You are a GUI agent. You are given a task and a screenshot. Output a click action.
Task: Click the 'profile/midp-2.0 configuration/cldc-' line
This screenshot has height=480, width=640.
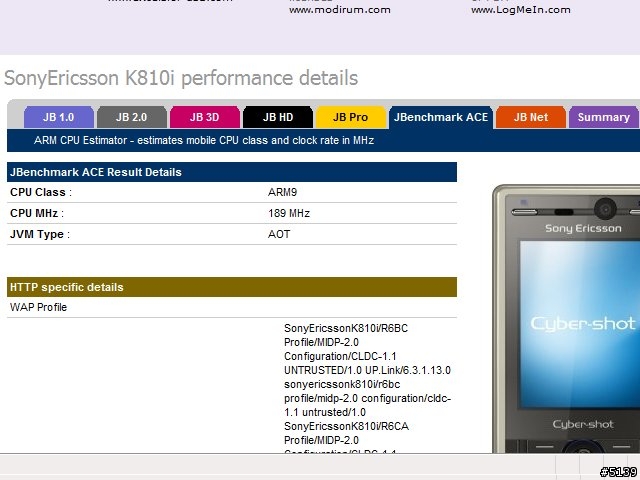(368, 398)
